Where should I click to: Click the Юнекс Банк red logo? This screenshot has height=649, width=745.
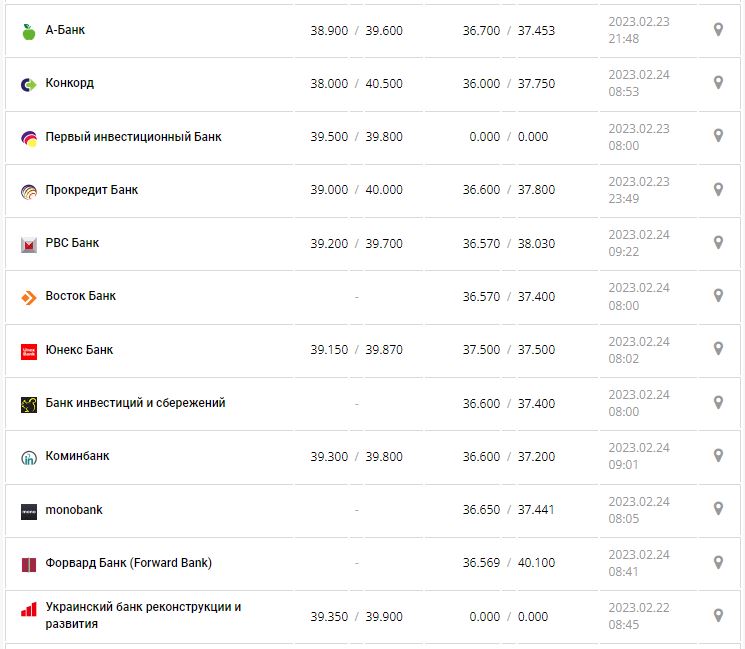(x=28, y=351)
